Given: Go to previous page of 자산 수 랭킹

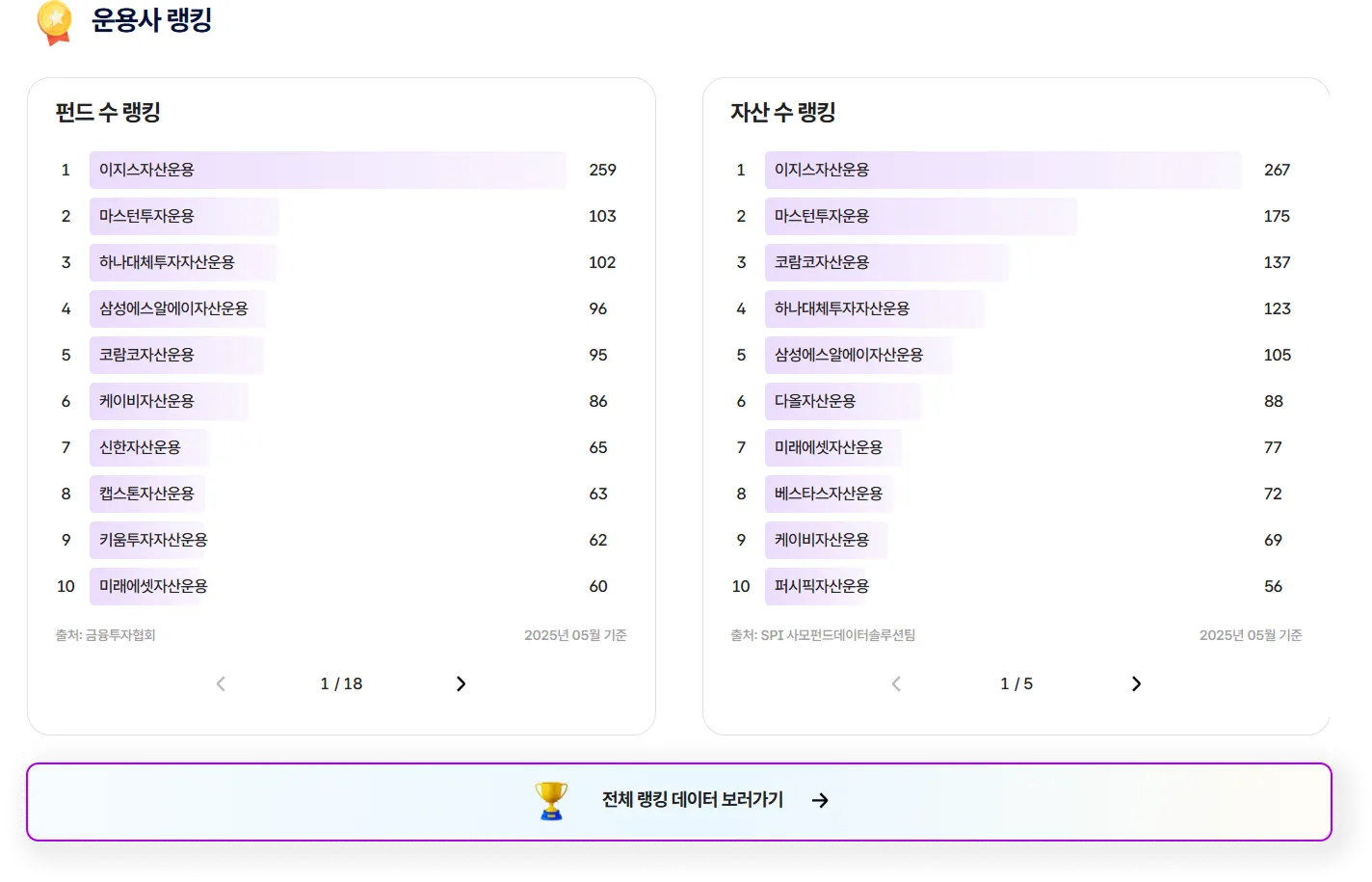Looking at the screenshot, I should pos(896,683).
